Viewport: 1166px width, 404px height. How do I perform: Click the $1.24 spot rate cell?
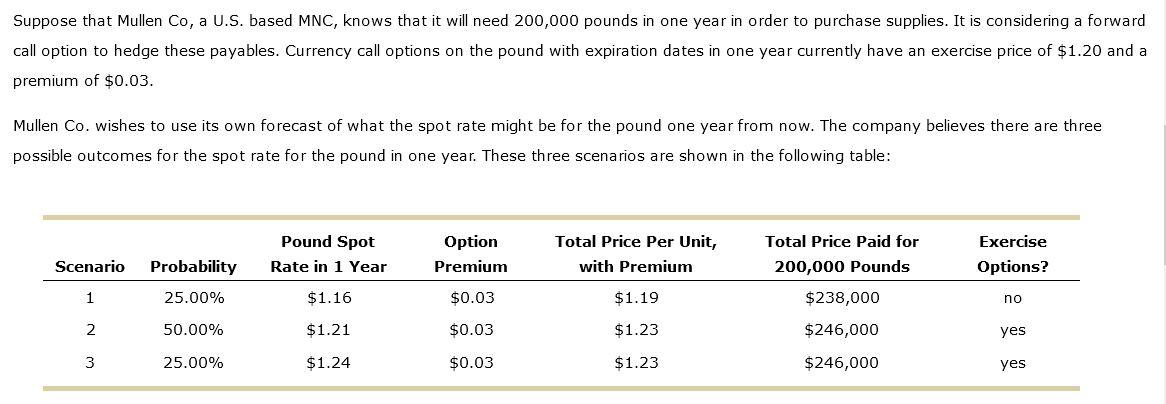click(329, 363)
